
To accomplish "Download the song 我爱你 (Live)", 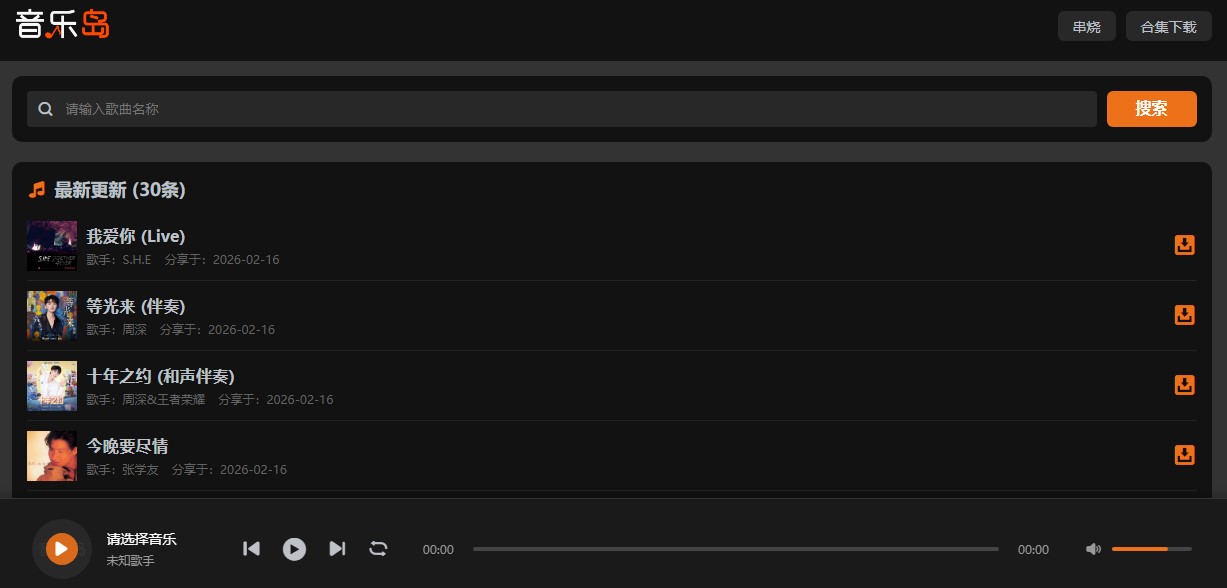I will click(x=1184, y=245).
